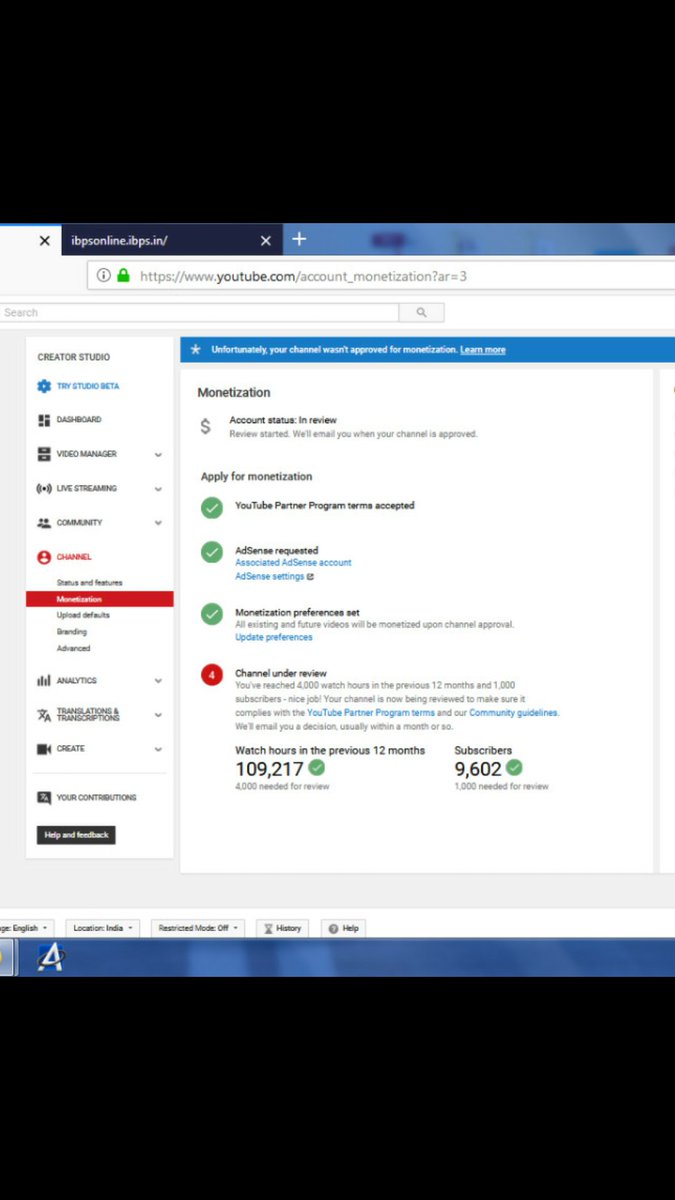675x1200 pixels.
Task: Click the Create camera icon
Action: (x=44, y=749)
